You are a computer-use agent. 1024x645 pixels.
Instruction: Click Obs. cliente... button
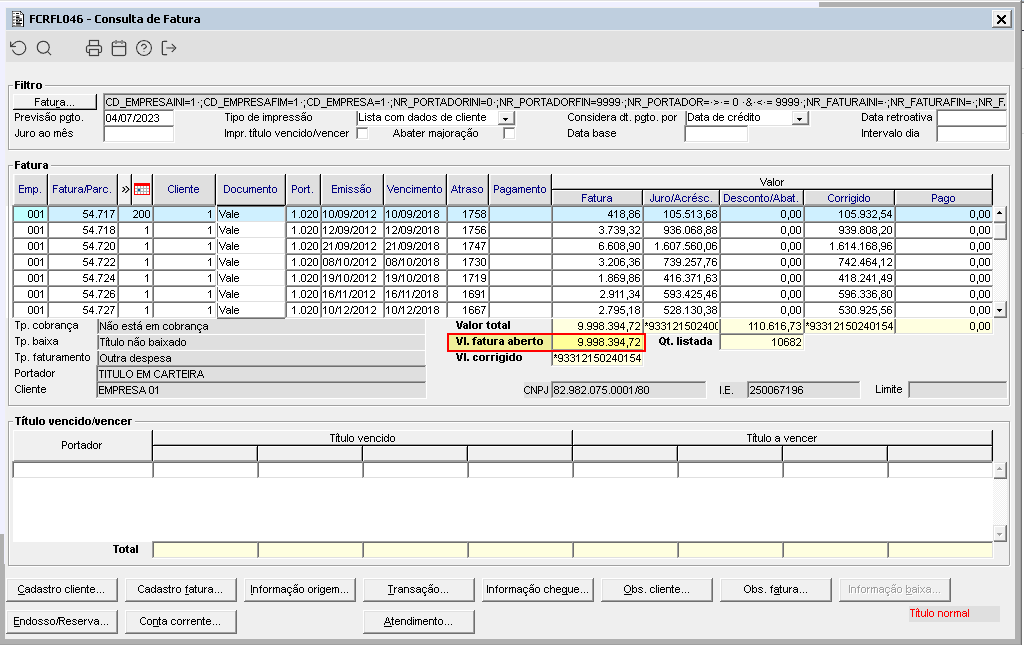click(x=656, y=589)
